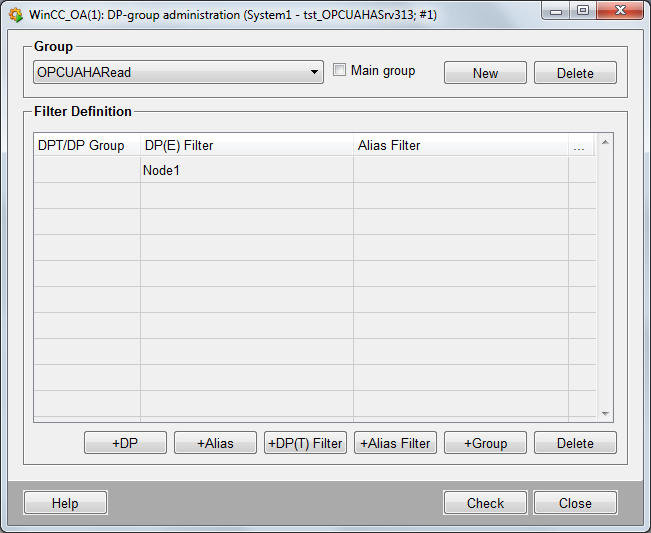
Task: Click the table scrollbar up arrow
Action: 605,142
